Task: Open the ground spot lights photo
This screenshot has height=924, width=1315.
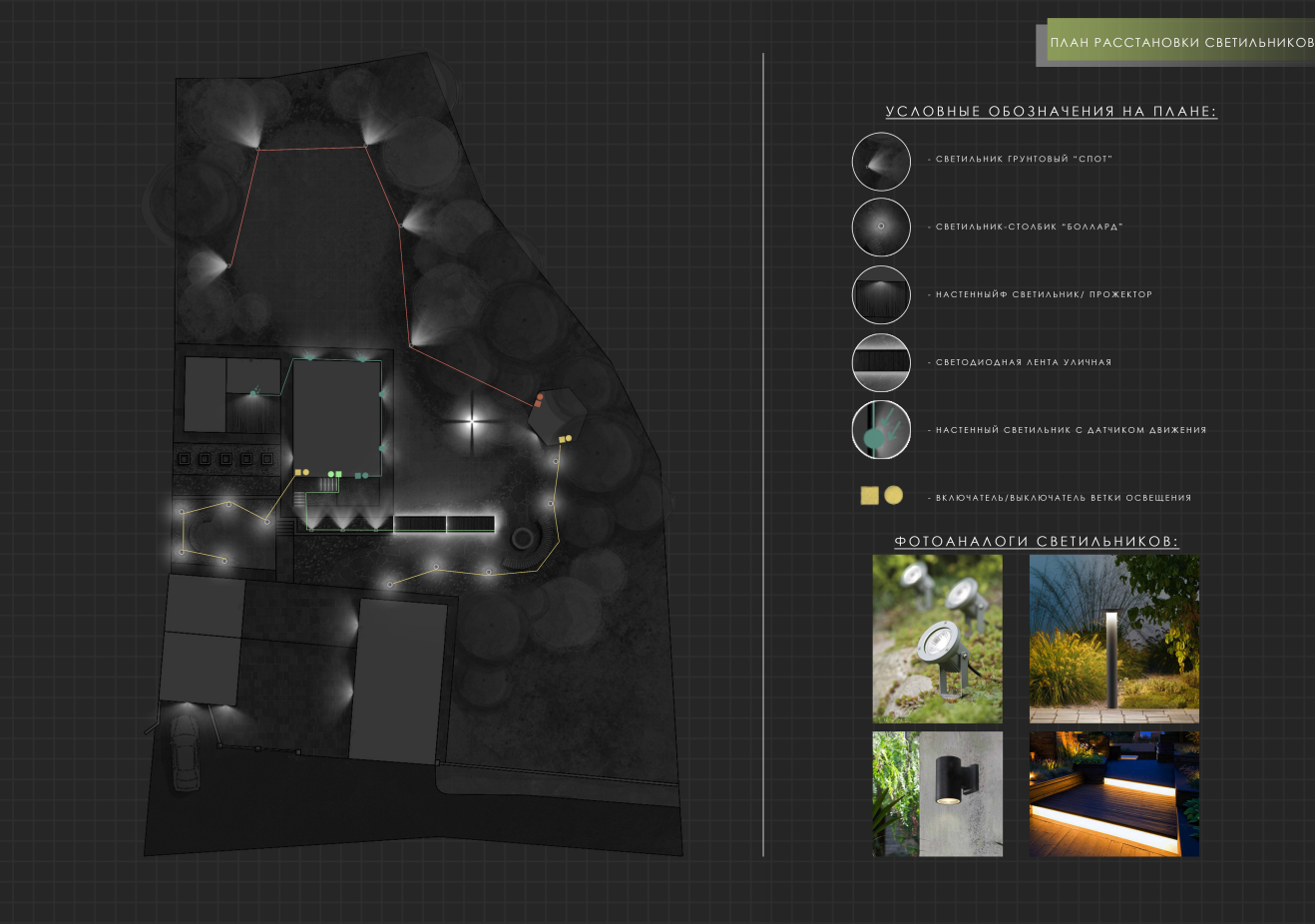Action: click(x=938, y=639)
